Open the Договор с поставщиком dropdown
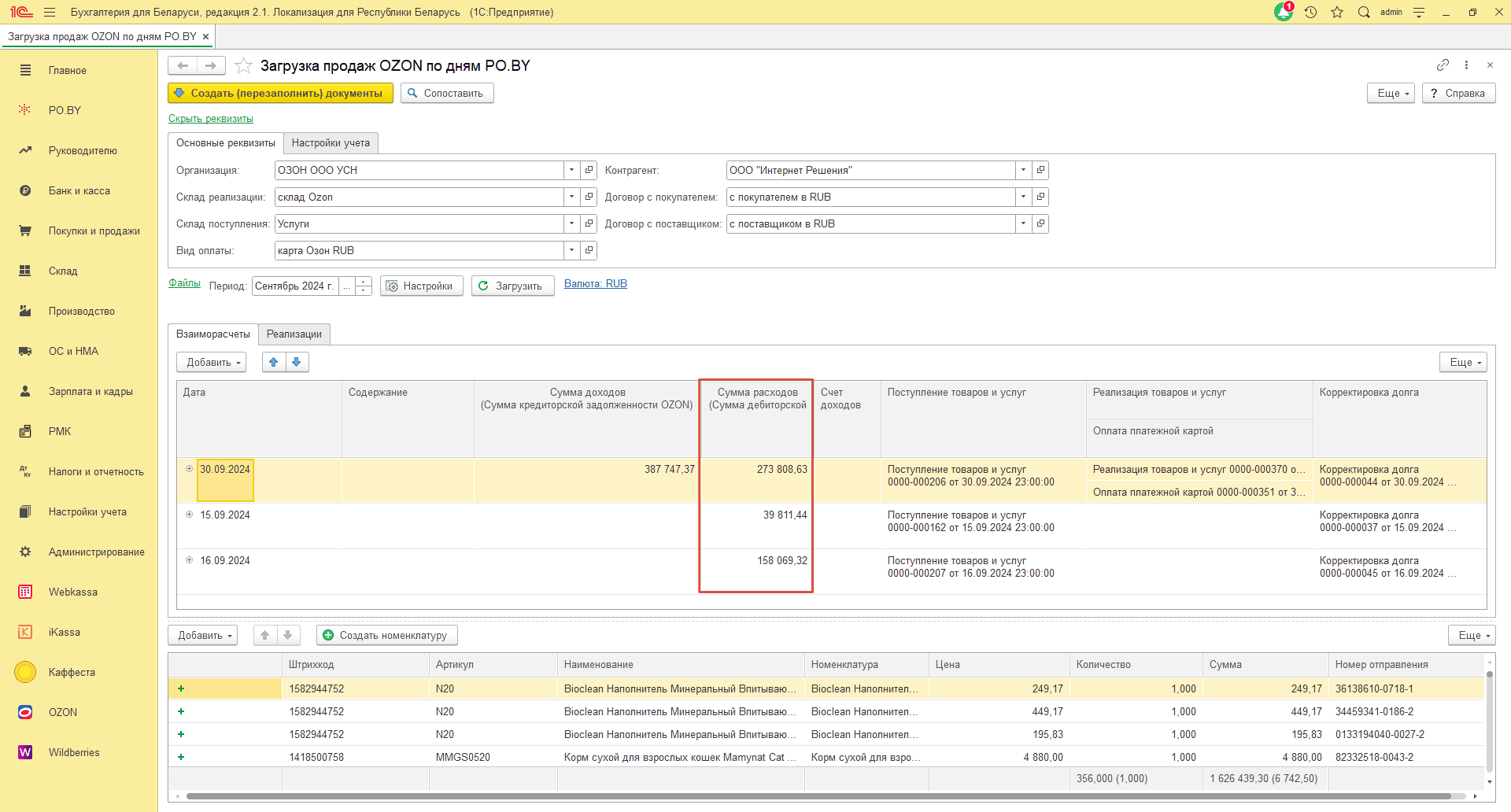 pyautogui.click(x=1024, y=223)
